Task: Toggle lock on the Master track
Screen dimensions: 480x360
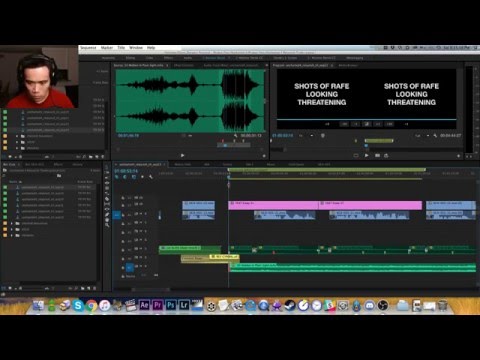Action: [123, 276]
